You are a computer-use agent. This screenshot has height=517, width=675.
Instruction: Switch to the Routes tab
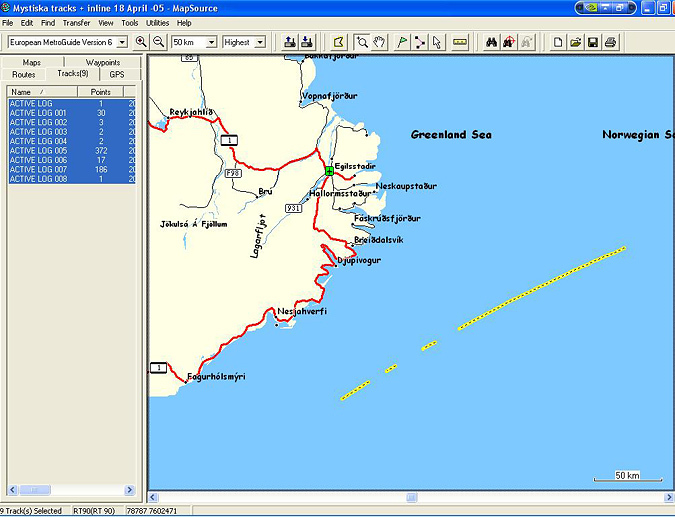(x=24, y=74)
